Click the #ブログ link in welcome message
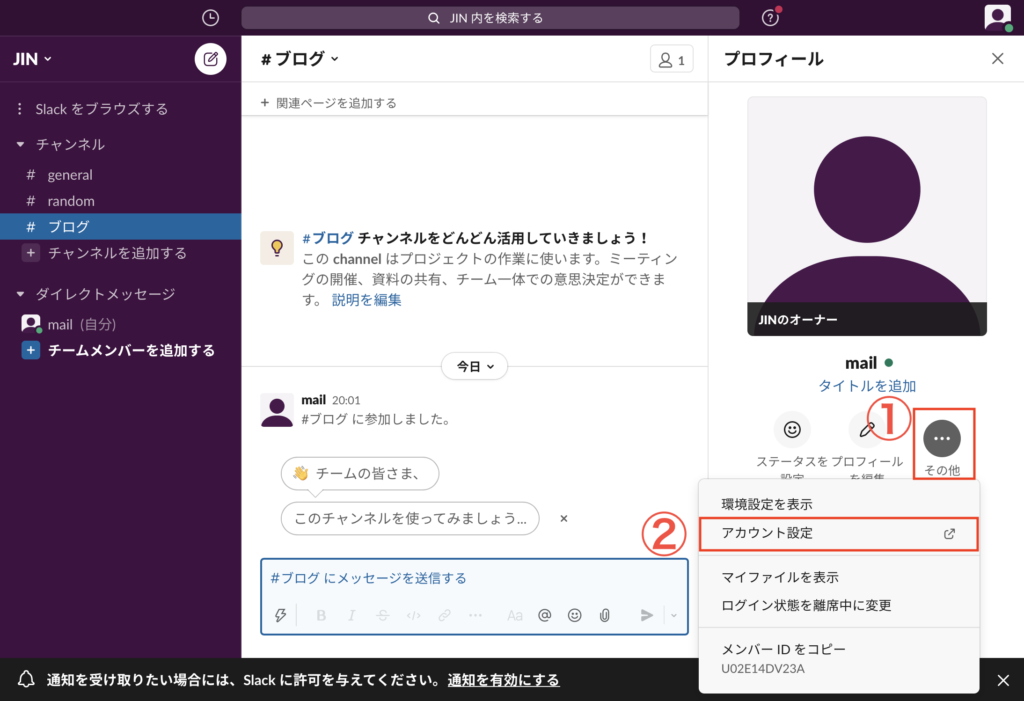Image resolution: width=1024 pixels, height=701 pixels. click(x=328, y=238)
